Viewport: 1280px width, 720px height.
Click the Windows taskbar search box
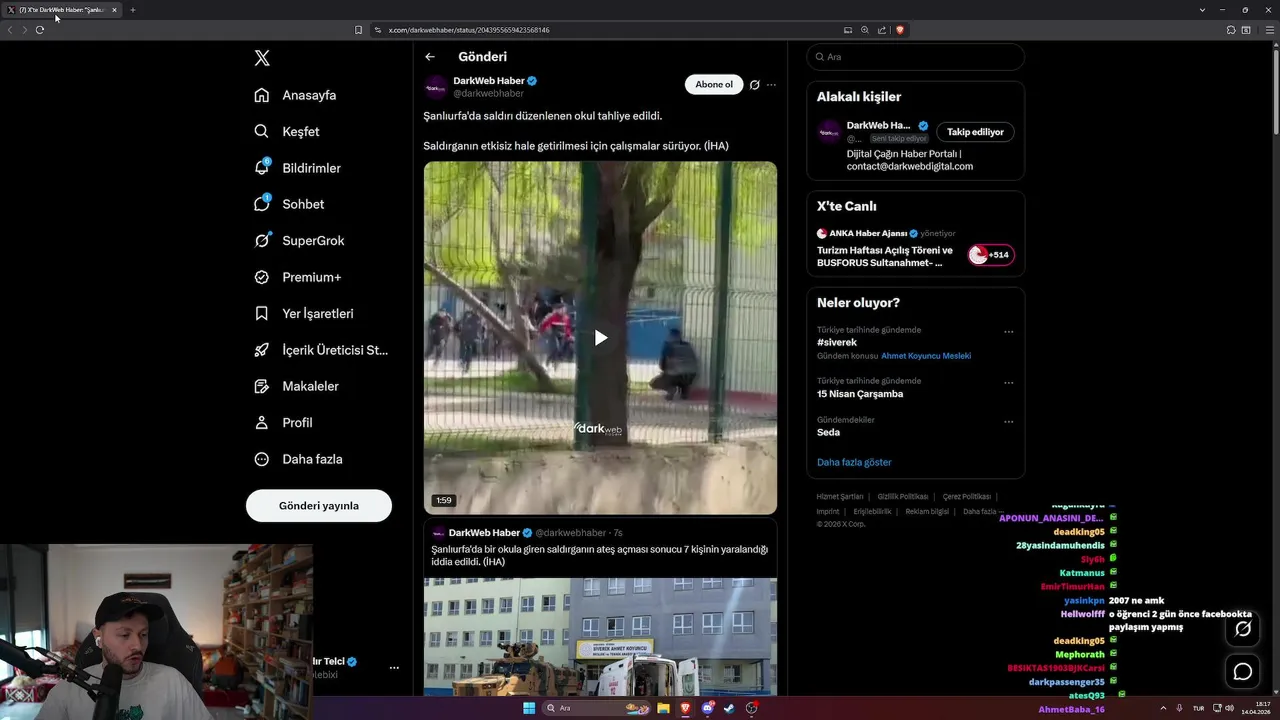click(x=595, y=708)
